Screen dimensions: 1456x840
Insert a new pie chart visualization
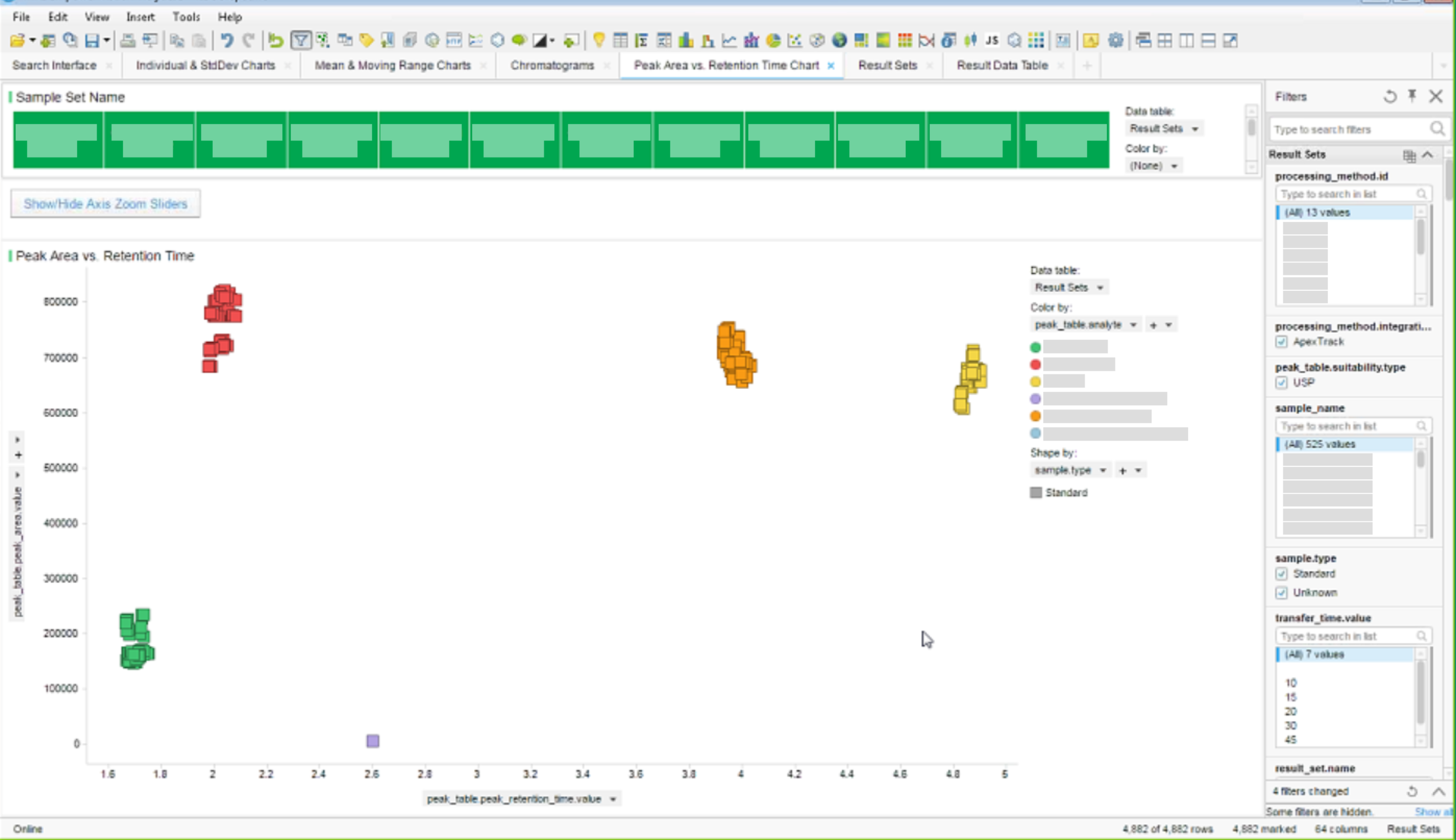click(x=773, y=40)
